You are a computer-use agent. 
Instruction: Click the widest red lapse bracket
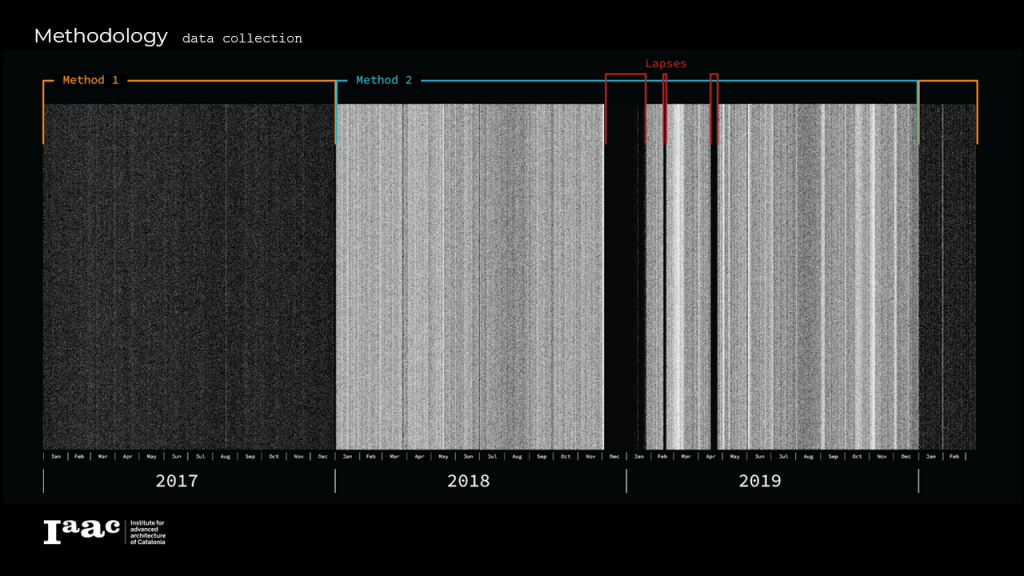(625, 75)
